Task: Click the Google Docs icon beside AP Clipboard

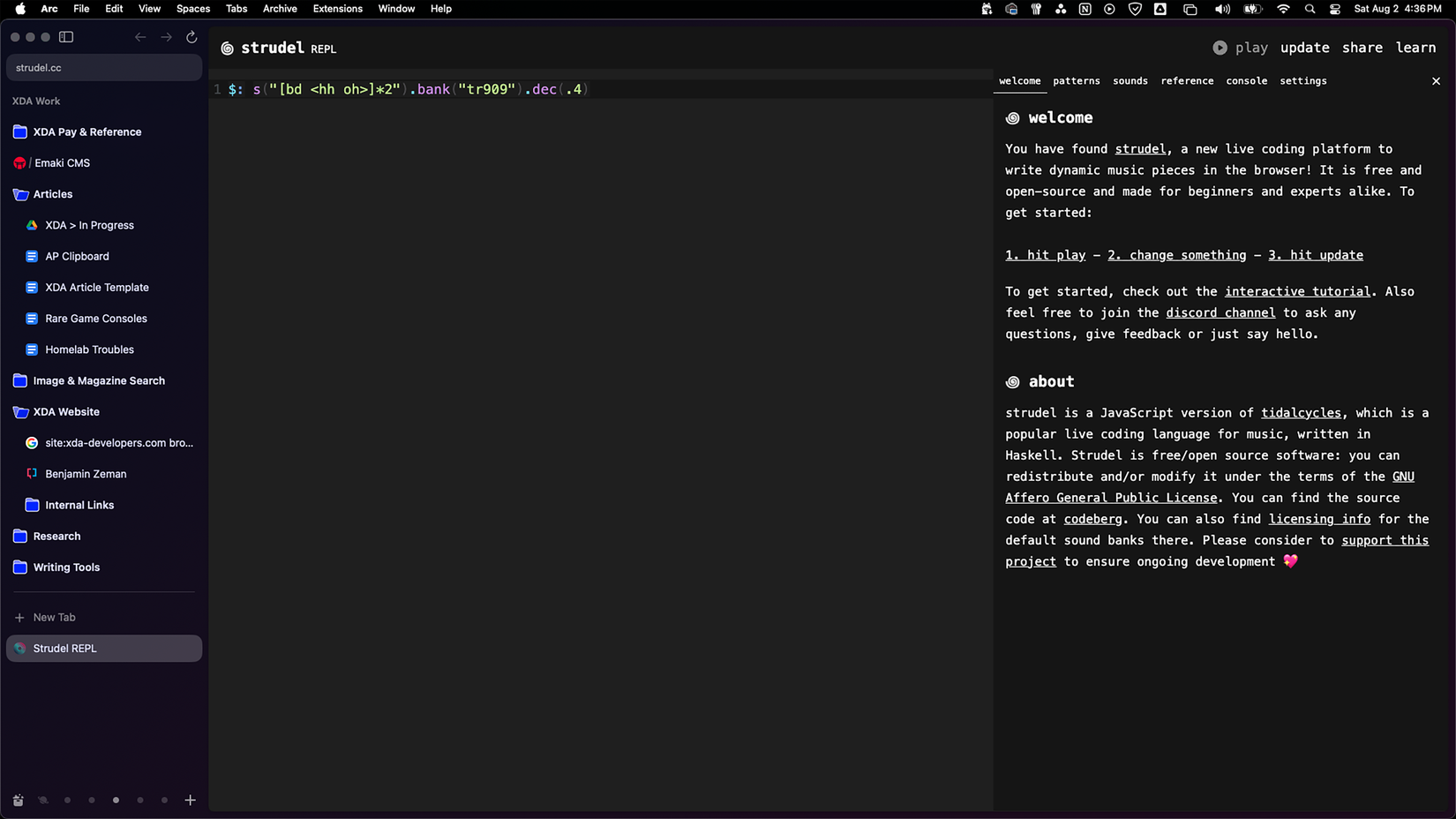Action: click(32, 257)
